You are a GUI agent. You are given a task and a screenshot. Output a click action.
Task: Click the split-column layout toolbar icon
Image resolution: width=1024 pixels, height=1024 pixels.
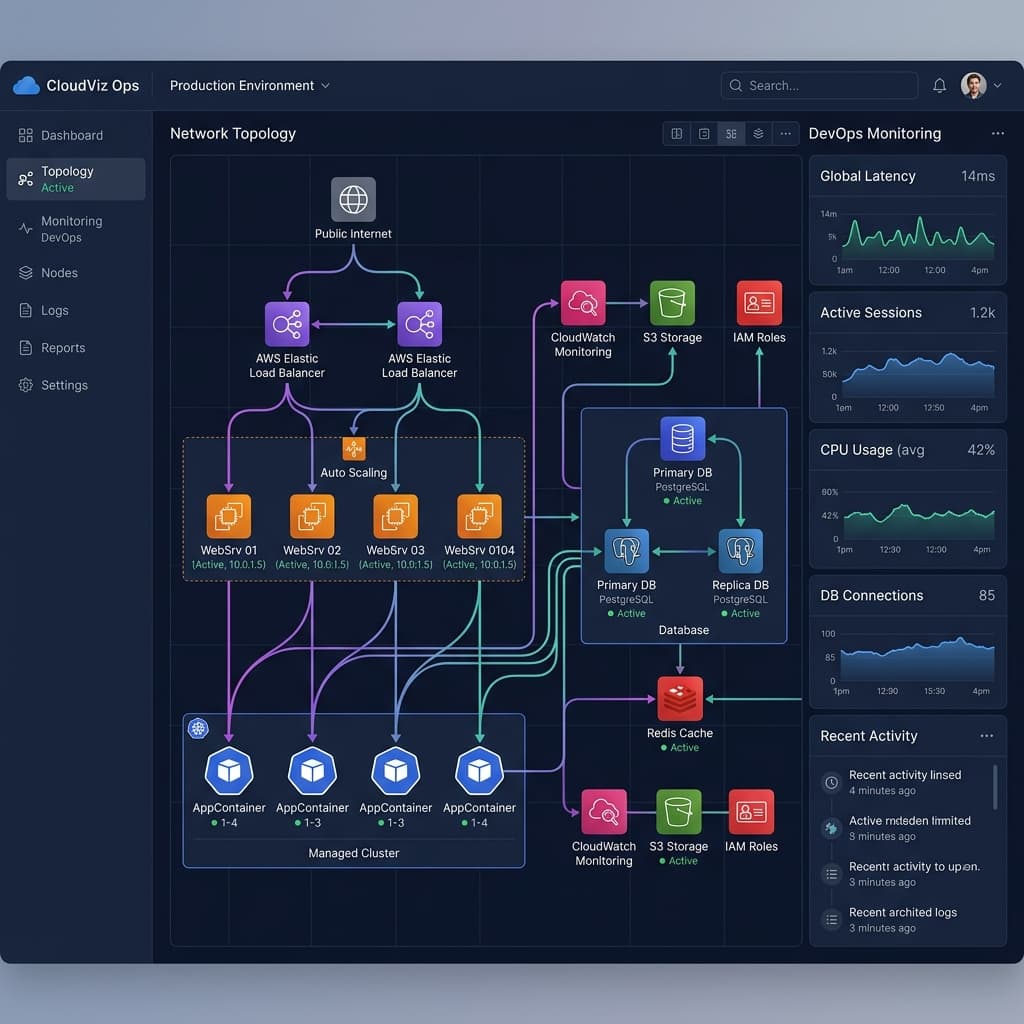click(677, 134)
